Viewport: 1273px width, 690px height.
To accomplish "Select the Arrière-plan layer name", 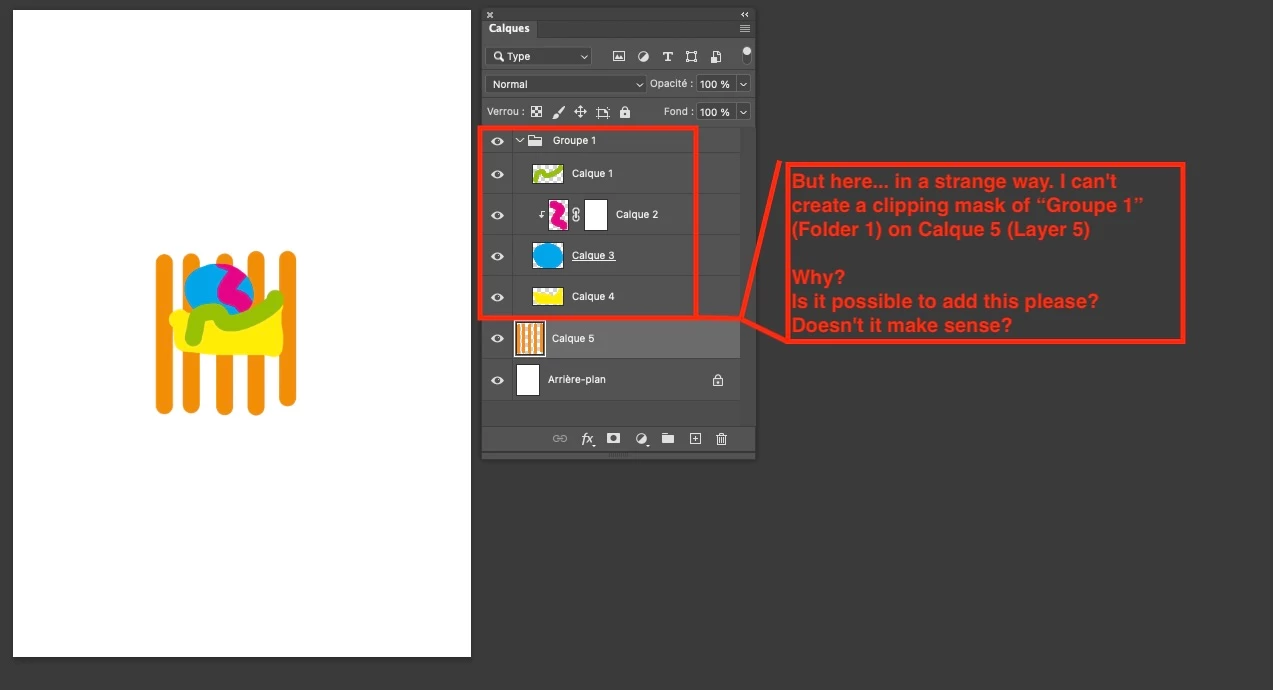I will [x=577, y=380].
